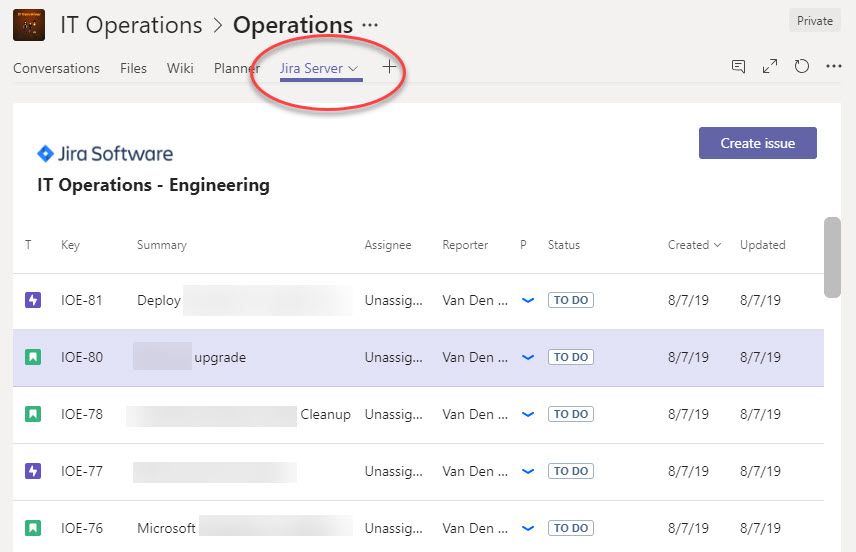Click the Jira Software logo
This screenshot has height=552, width=856.
coord(105,153)
